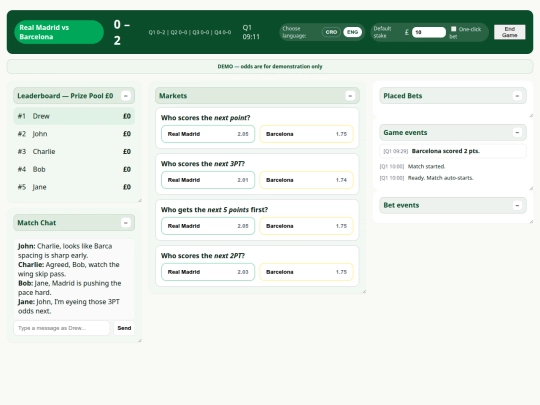Image resolution: width=540 pixels, height=405 pixels.
Task: Click the resize handle of Markets panel
Action: [x=364, y=291]
